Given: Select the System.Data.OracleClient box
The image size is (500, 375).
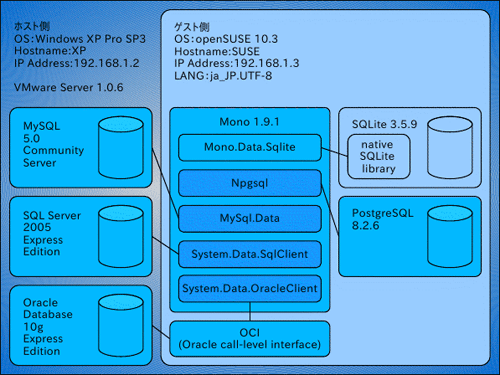Looking at the screenshot, I should click(x=250, y=289).
